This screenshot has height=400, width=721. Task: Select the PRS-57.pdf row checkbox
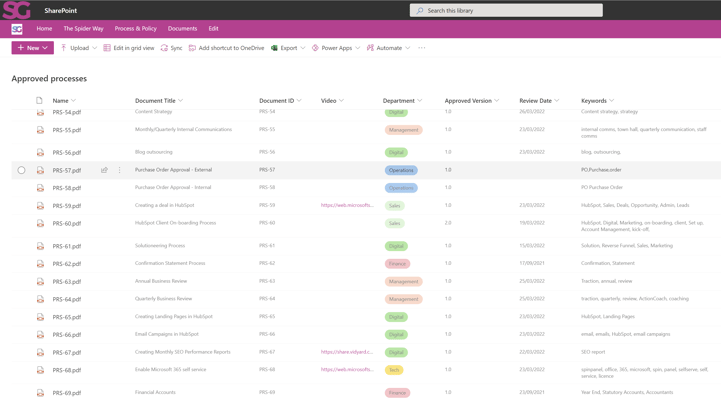[x=21, y=170]
